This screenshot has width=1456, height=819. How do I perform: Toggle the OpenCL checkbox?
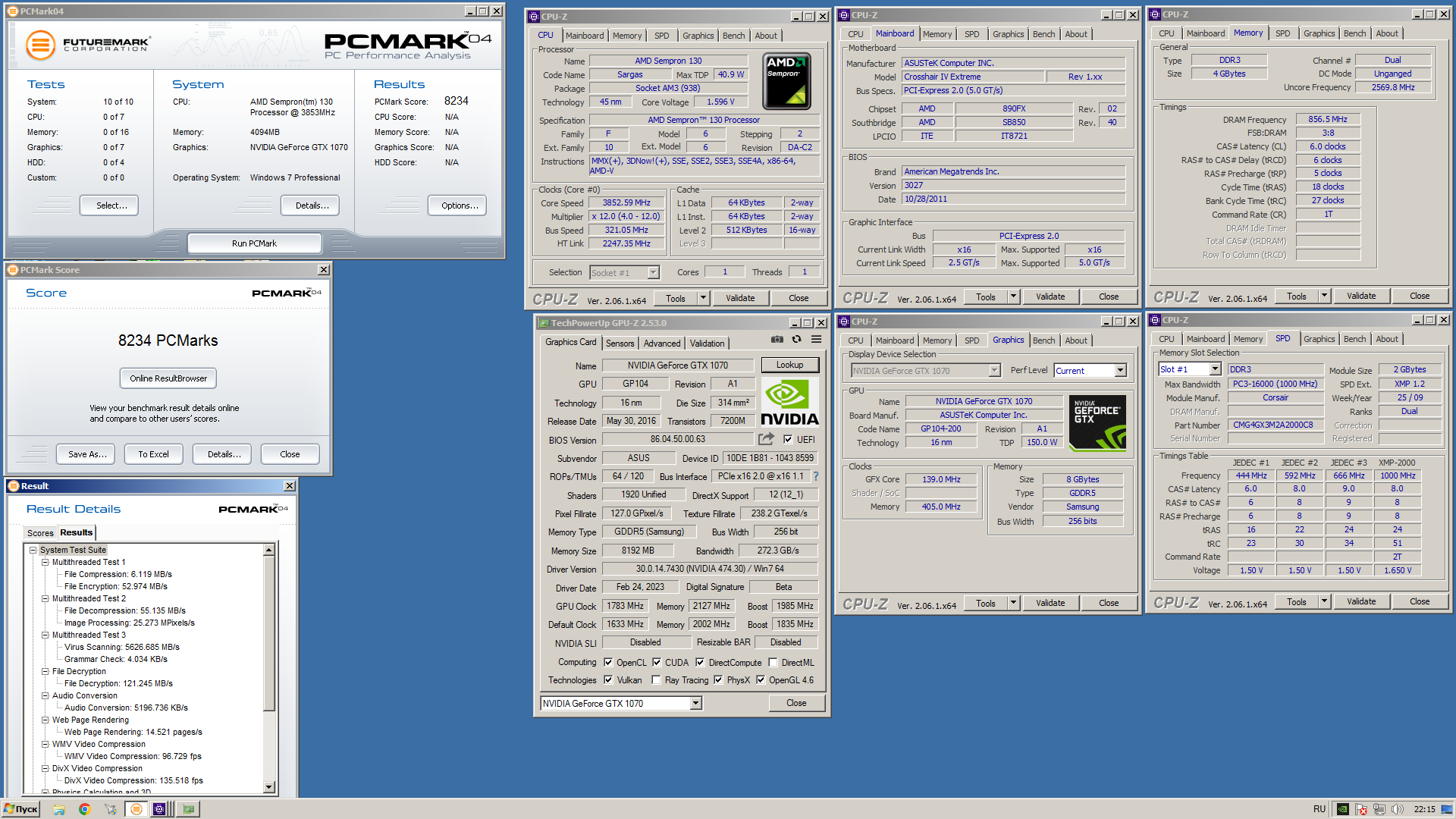point(608,662)
